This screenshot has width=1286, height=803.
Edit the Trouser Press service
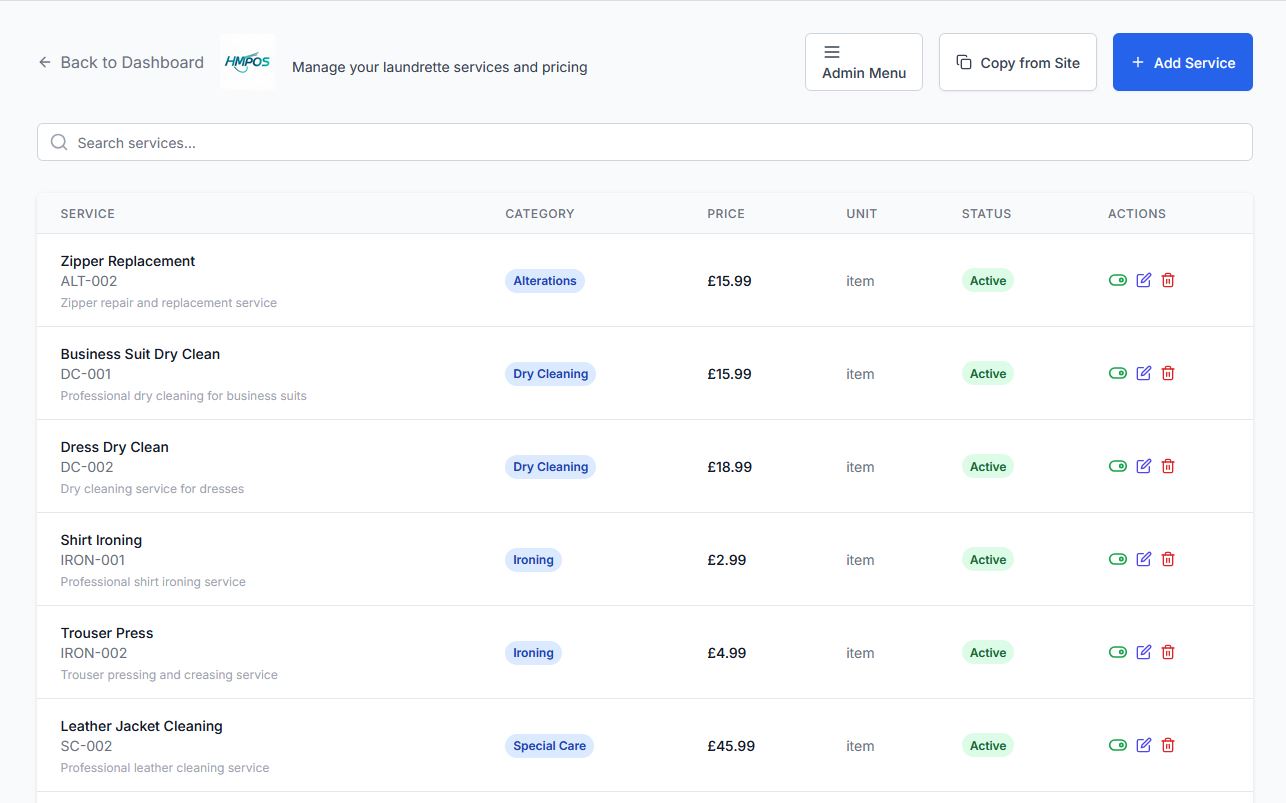tap(1144, 652)
